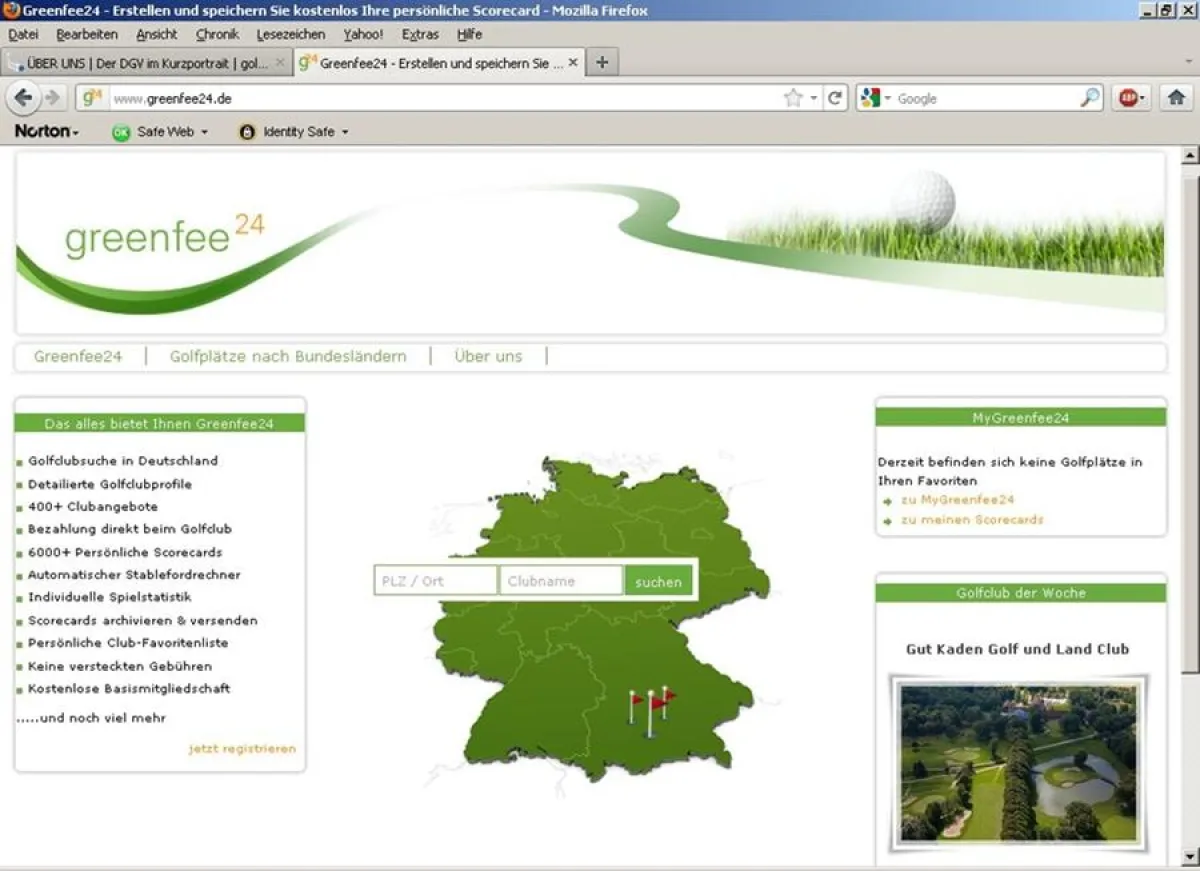The height and width of the screenshot is (871, 1200).
Task: Open the Extras menu
Action: point(420,34)
